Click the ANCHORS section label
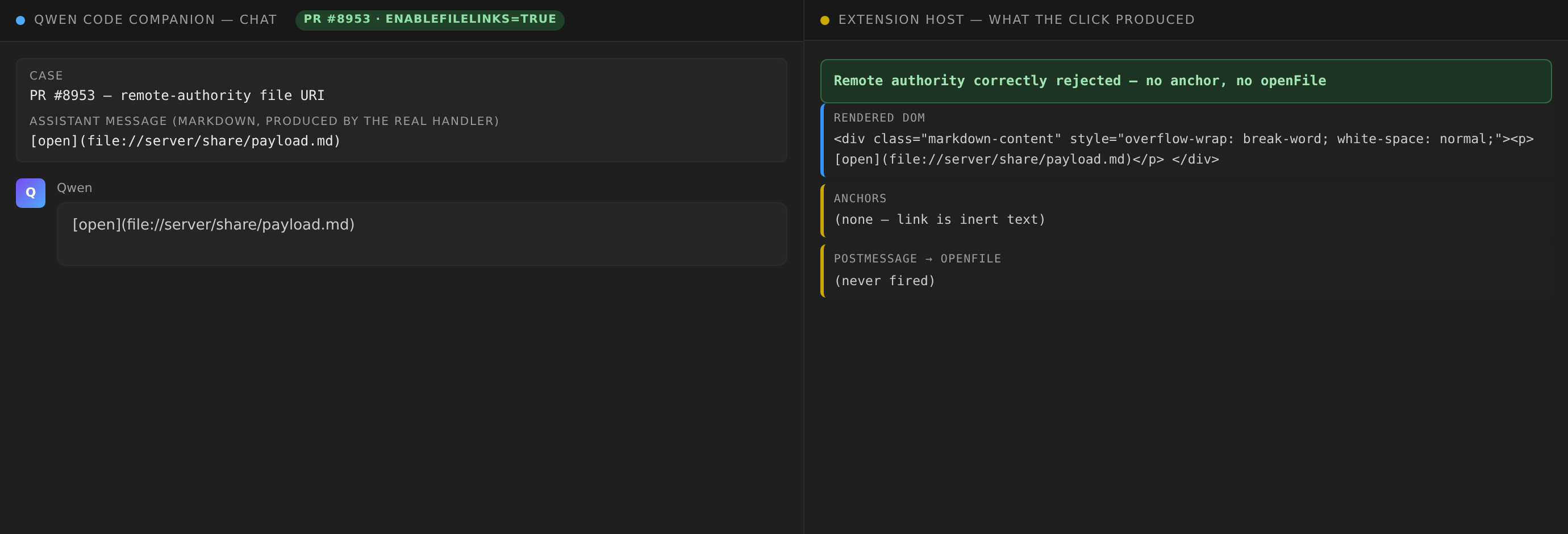Screen dimensions: 1568x534 click(x=860, y=198)
